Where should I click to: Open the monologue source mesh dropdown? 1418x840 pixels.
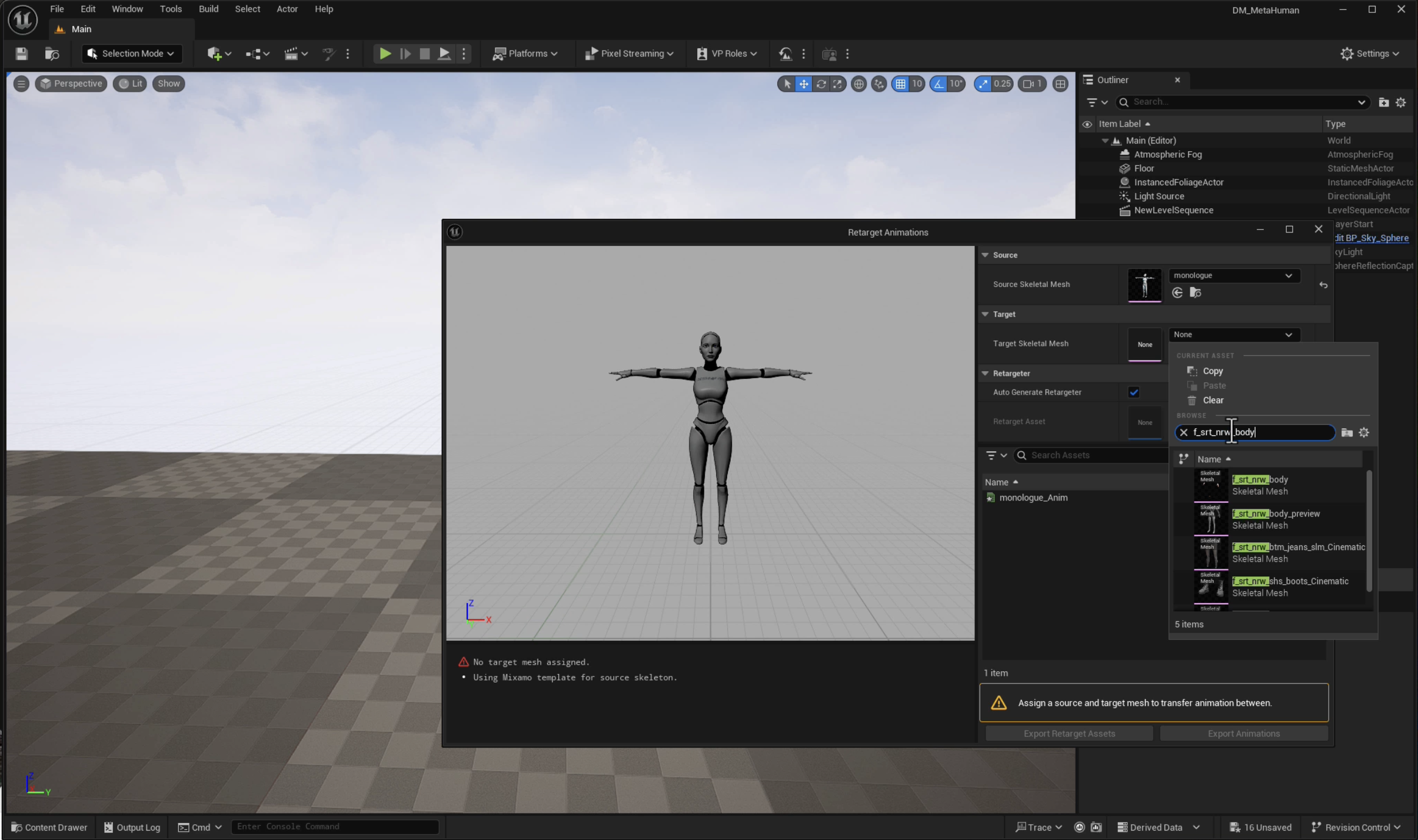1233,275
